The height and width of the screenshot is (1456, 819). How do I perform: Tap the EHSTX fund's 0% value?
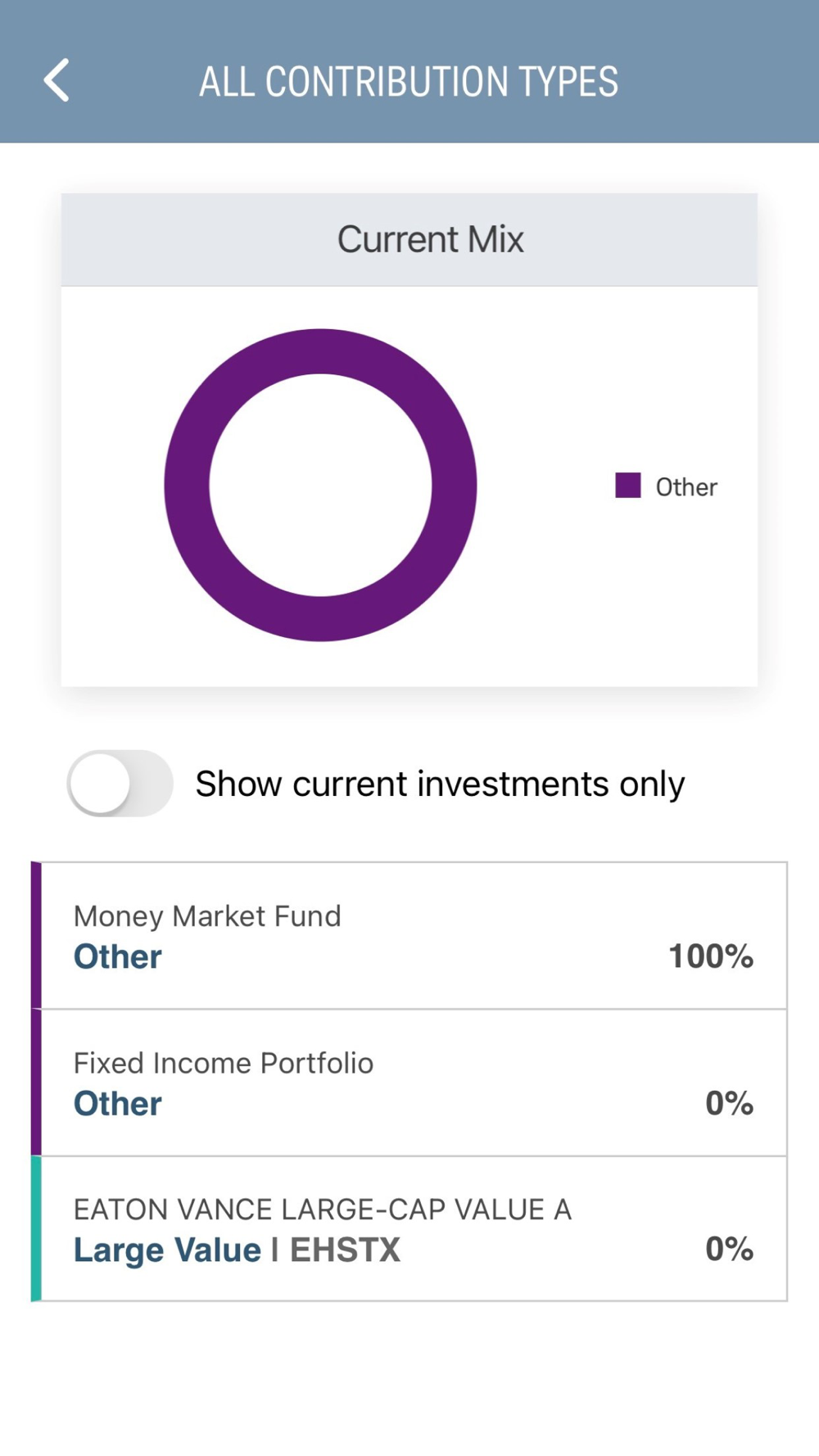tap(729, 1249)
